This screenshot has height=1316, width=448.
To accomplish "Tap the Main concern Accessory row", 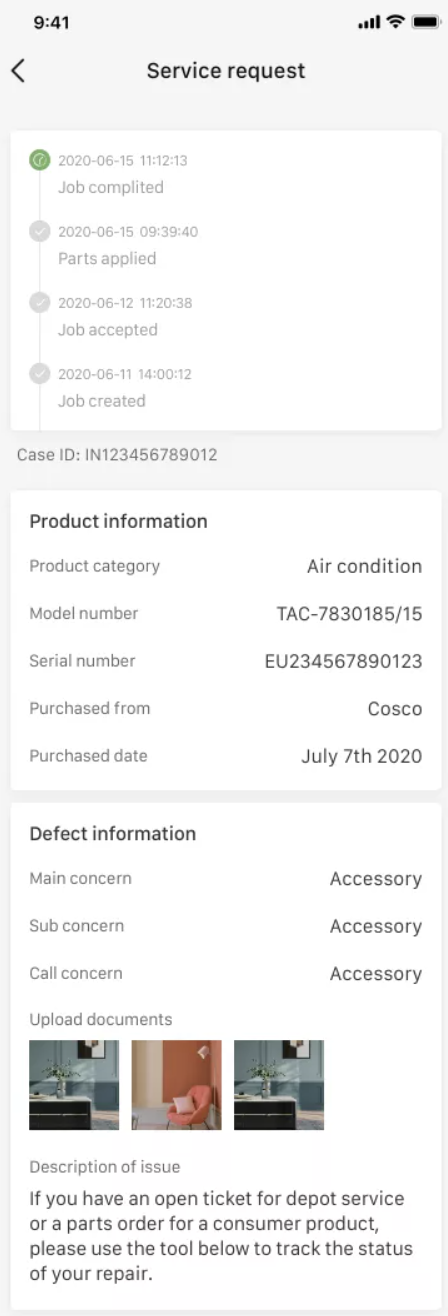I will pyautogui.click(x=226, y=879).
